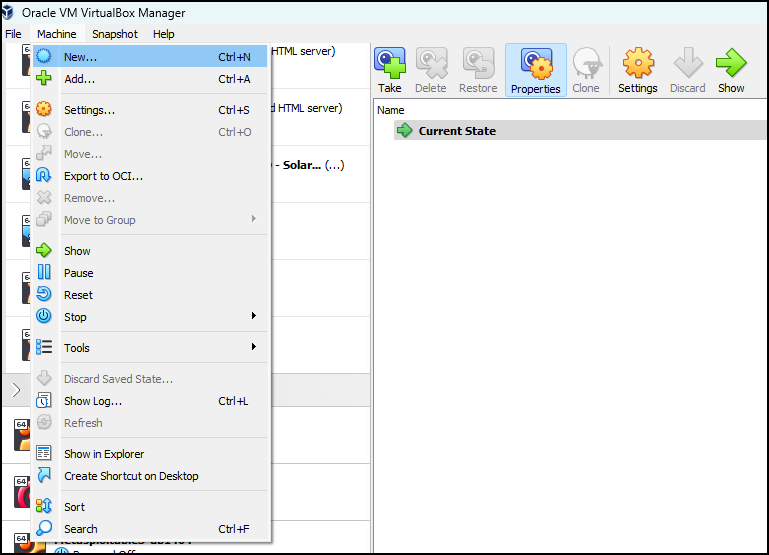Click the Restore snapshot toolbar icon
The width and height of the screenshot is (769, 555).
(478, 63)
